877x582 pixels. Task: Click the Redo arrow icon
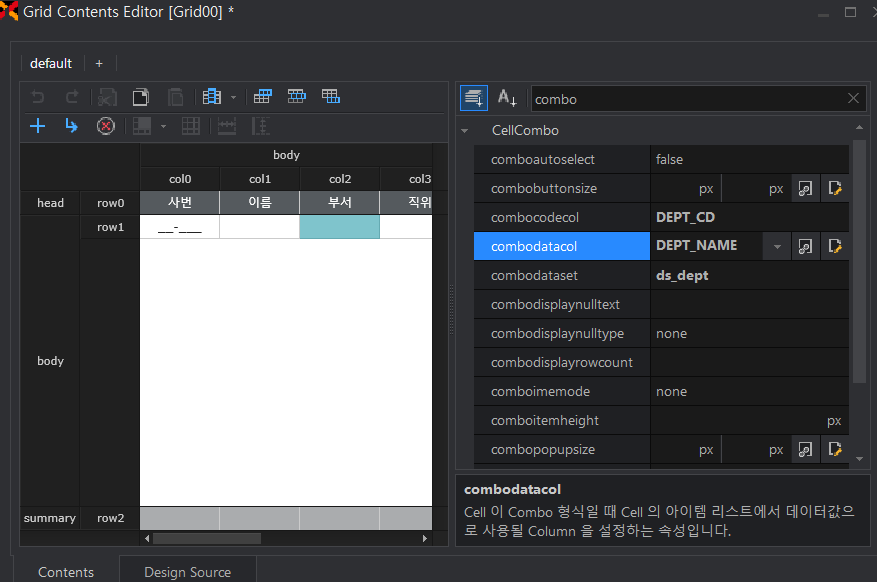point(72,97)
